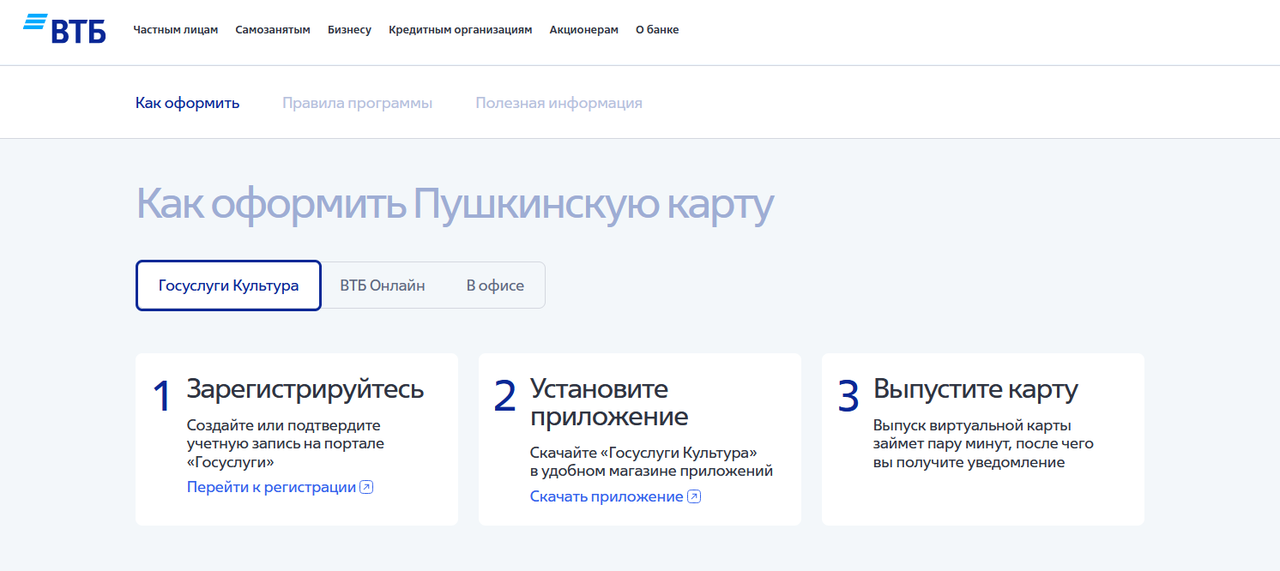Click the Зарегистрируйтесь step heading

305,389
